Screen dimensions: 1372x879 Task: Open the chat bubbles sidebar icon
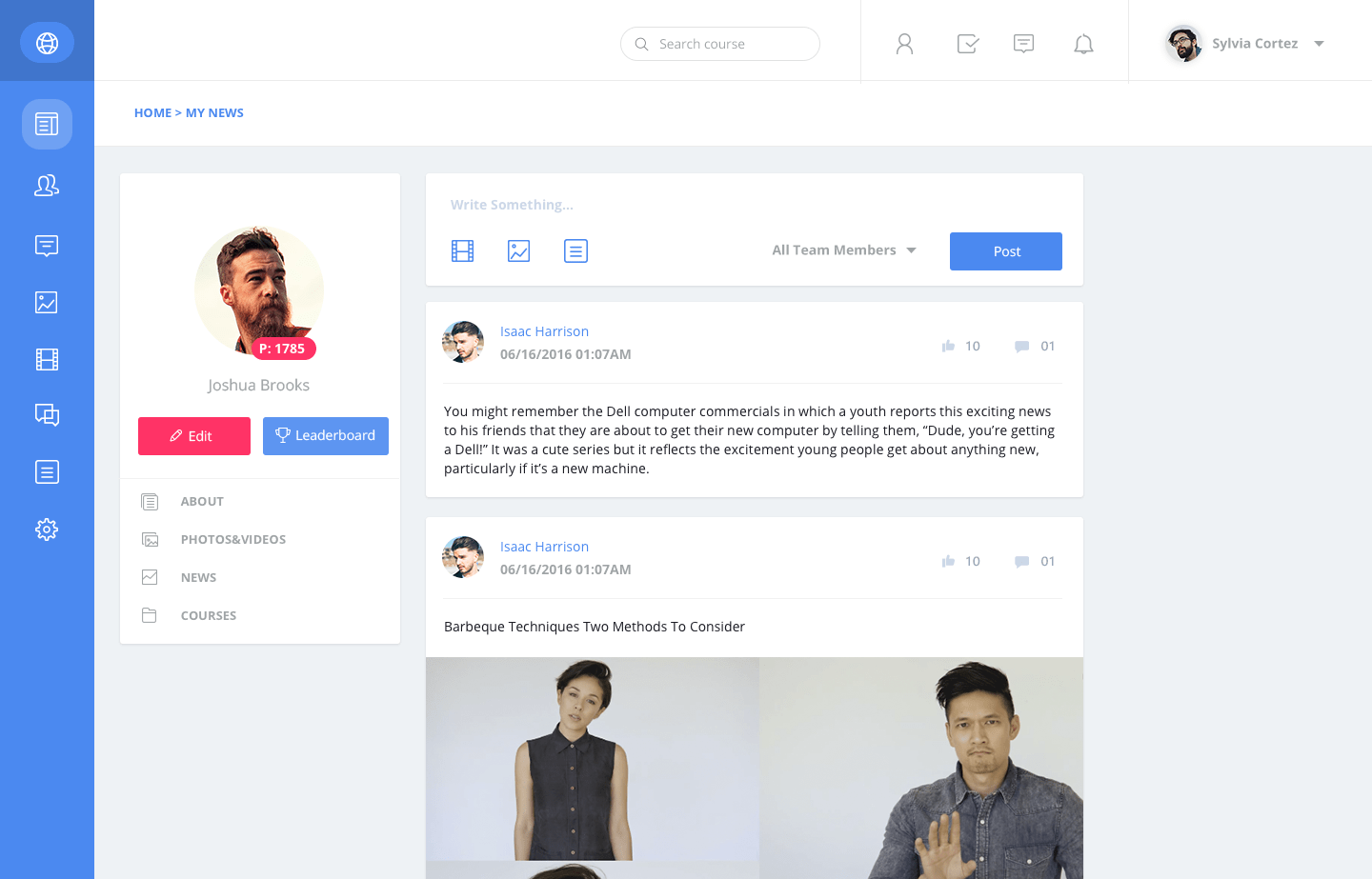tap(47, 415)
